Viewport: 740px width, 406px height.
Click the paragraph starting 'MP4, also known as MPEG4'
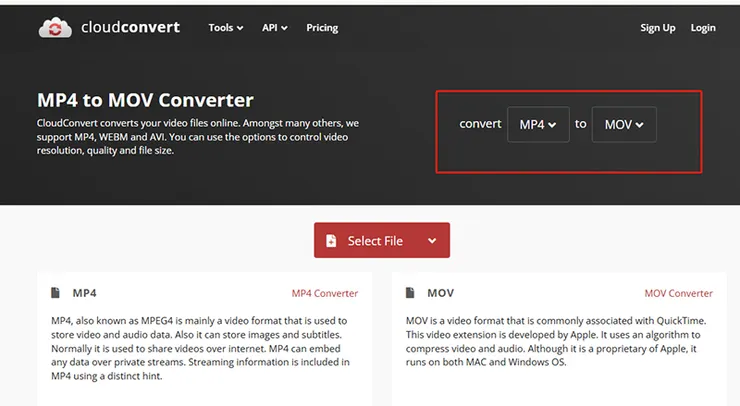[x=201, y=348]
